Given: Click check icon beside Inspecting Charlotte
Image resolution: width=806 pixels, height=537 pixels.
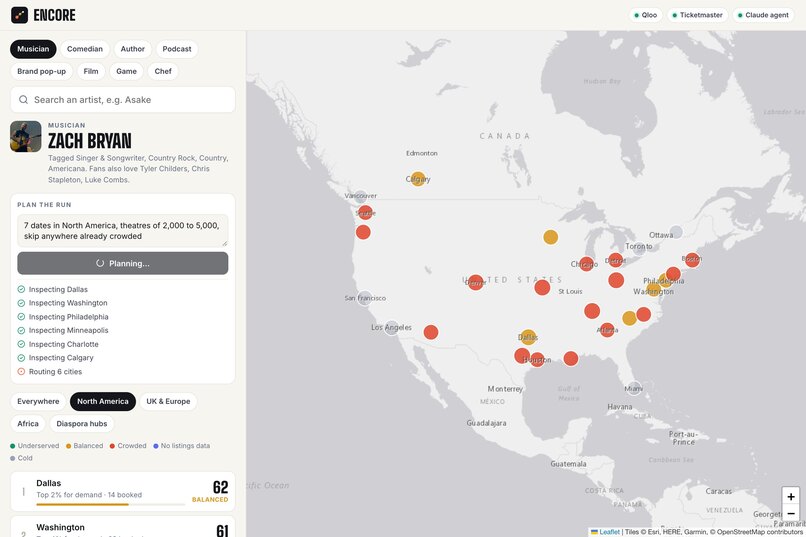Looking at the screenshot, I should (x=21, y=344).
